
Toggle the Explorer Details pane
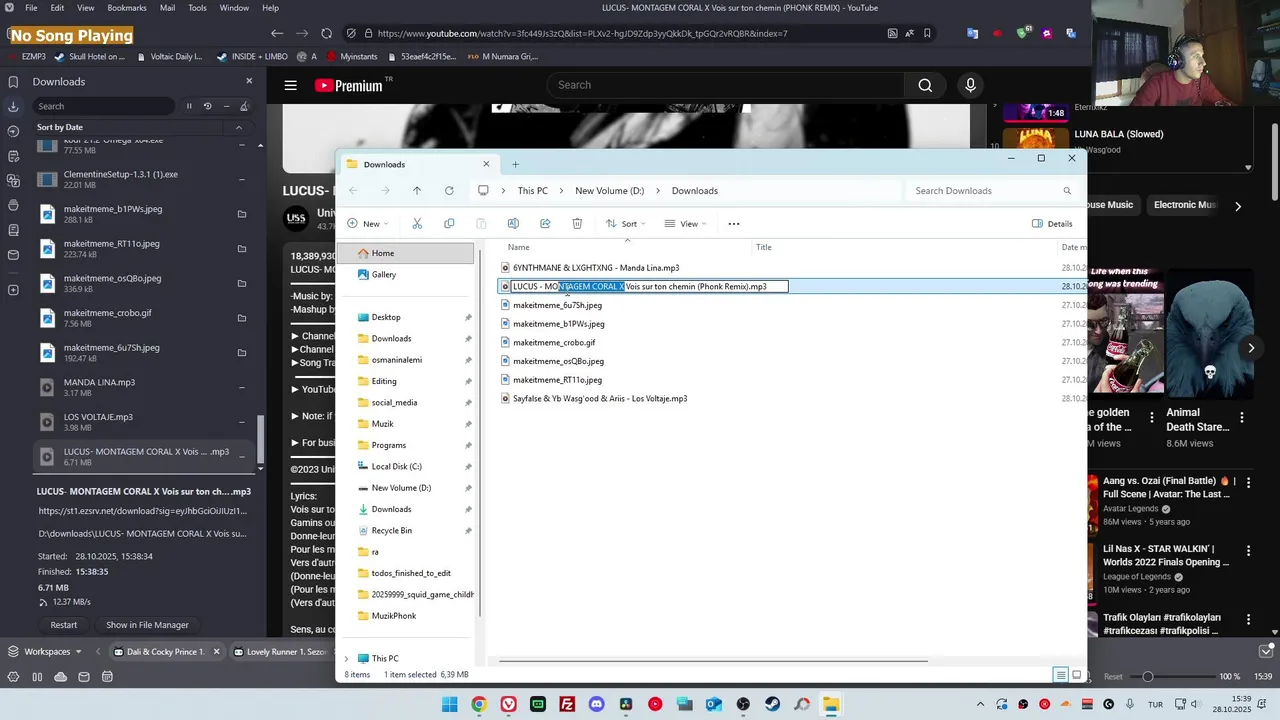pos(1052,224)
